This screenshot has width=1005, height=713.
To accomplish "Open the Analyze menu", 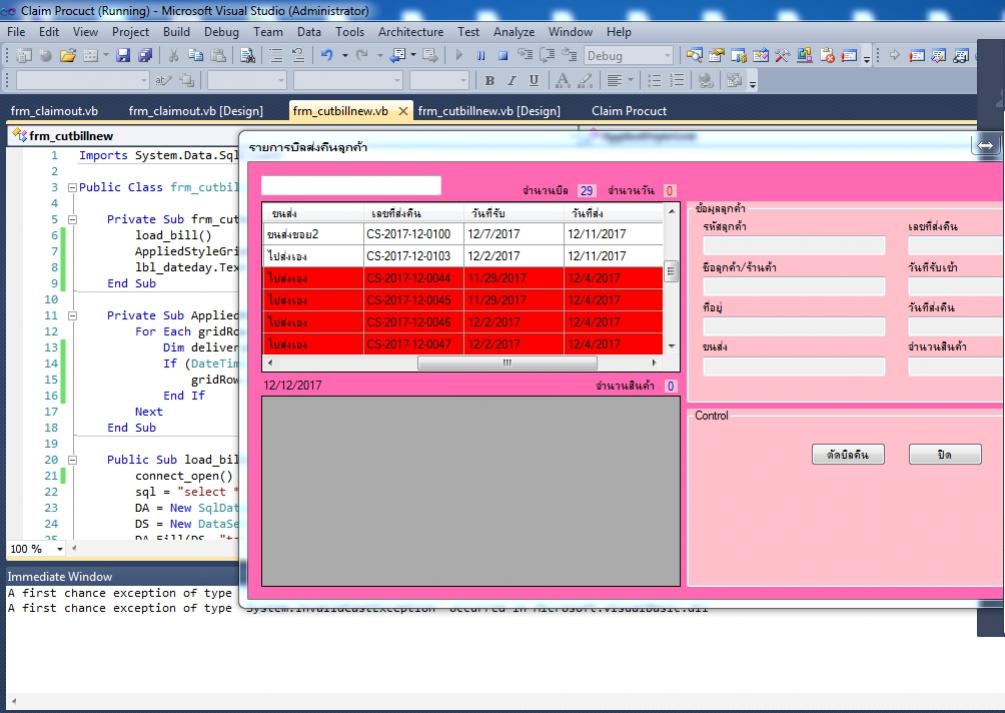I will click(x=513, y=31).
